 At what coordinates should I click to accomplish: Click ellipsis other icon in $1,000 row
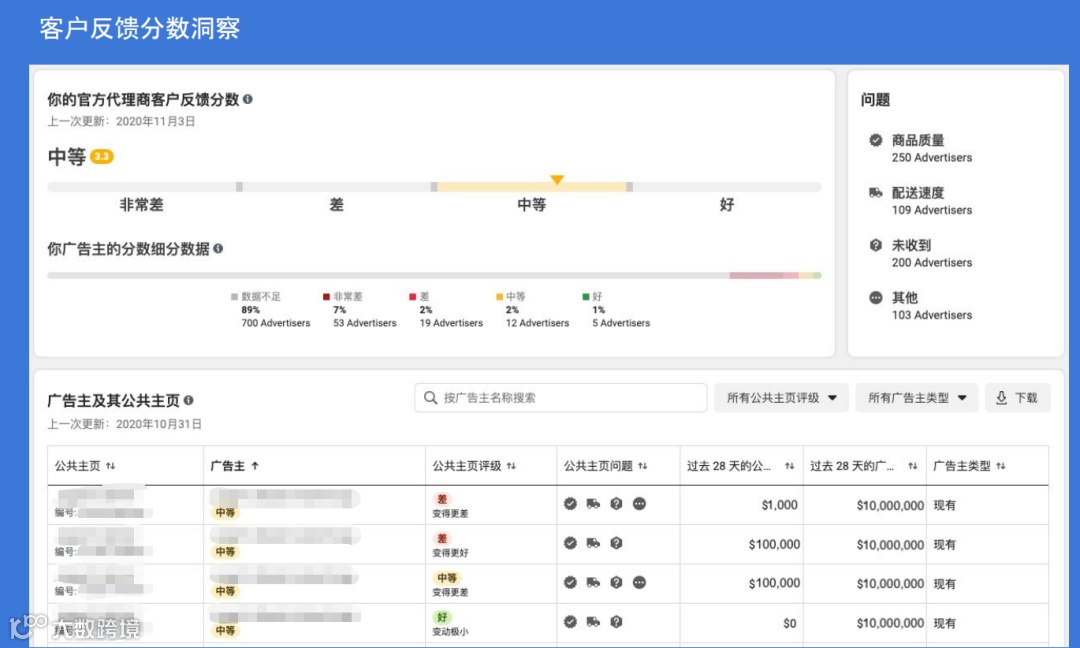tap(639, 504)
